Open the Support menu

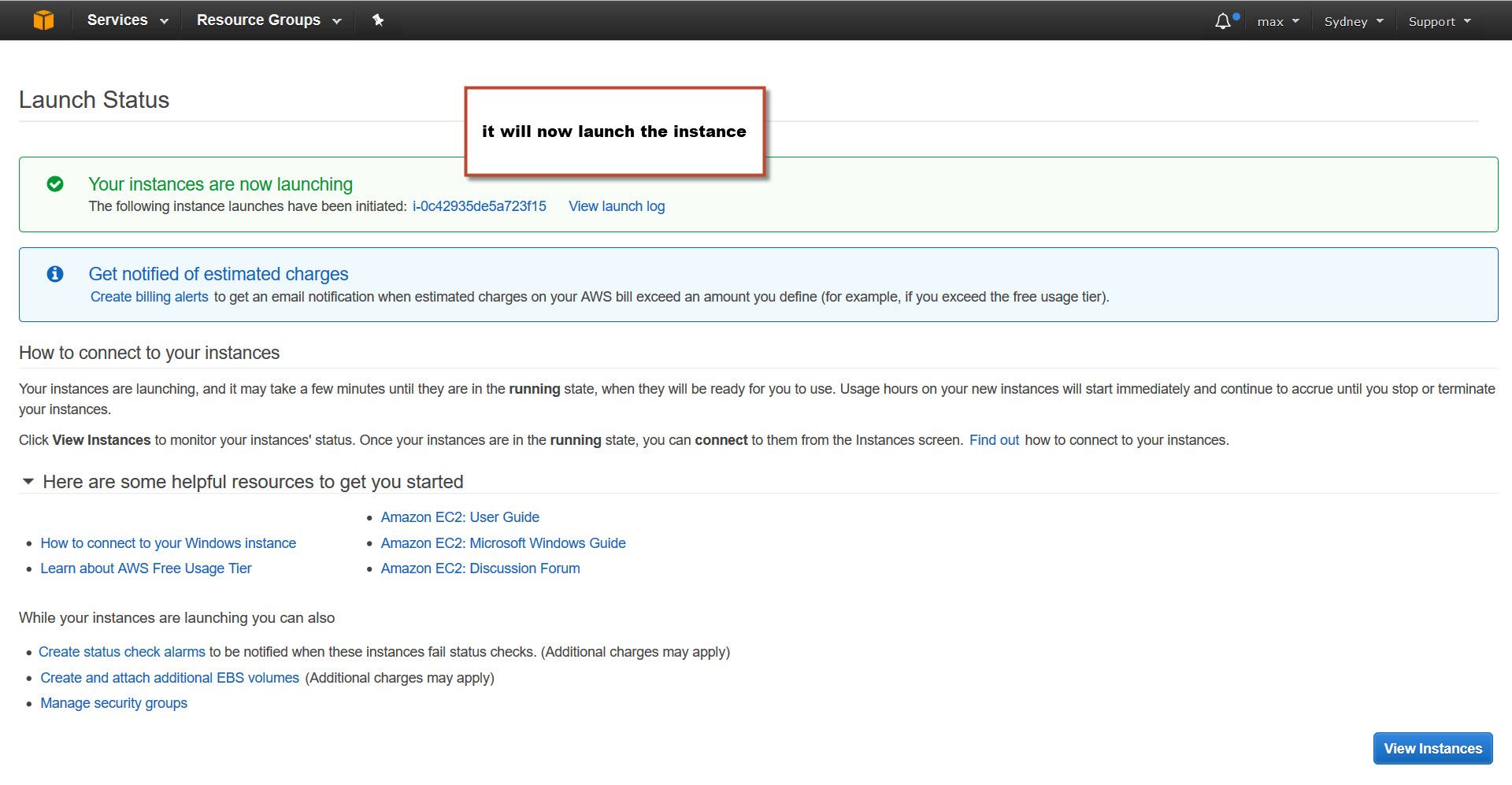click(1439, 21)
